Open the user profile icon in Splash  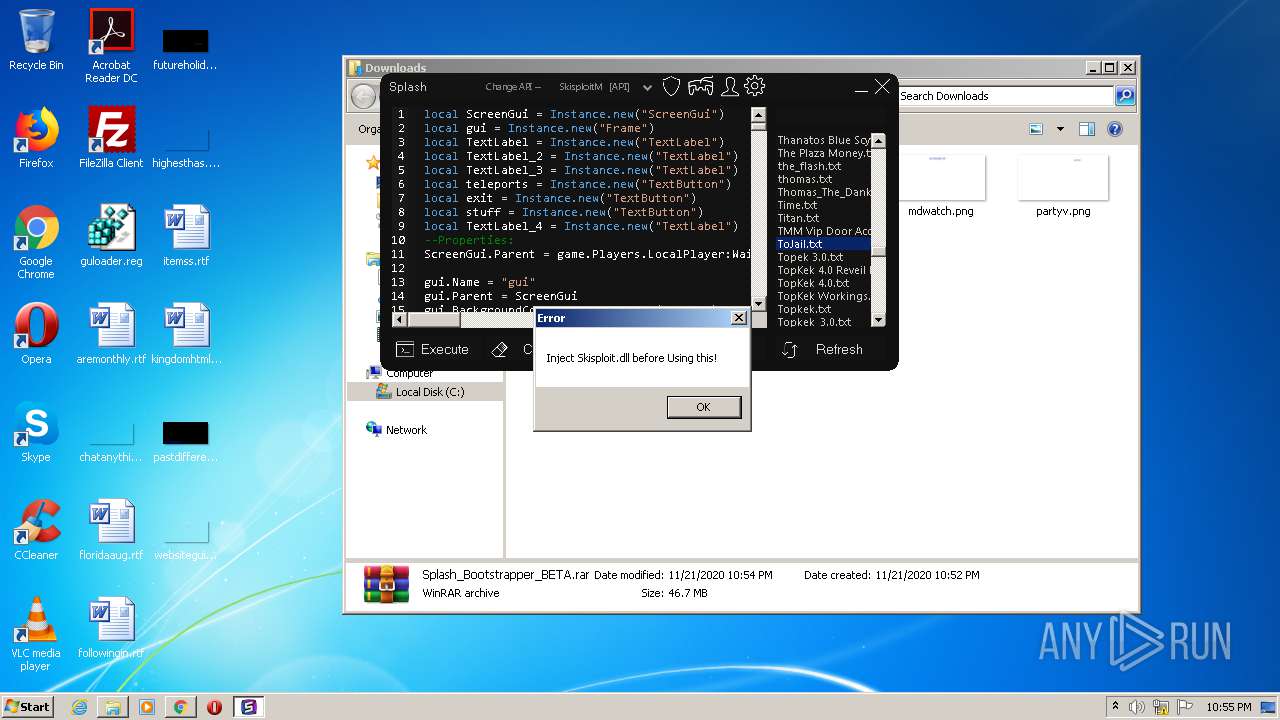730,87
